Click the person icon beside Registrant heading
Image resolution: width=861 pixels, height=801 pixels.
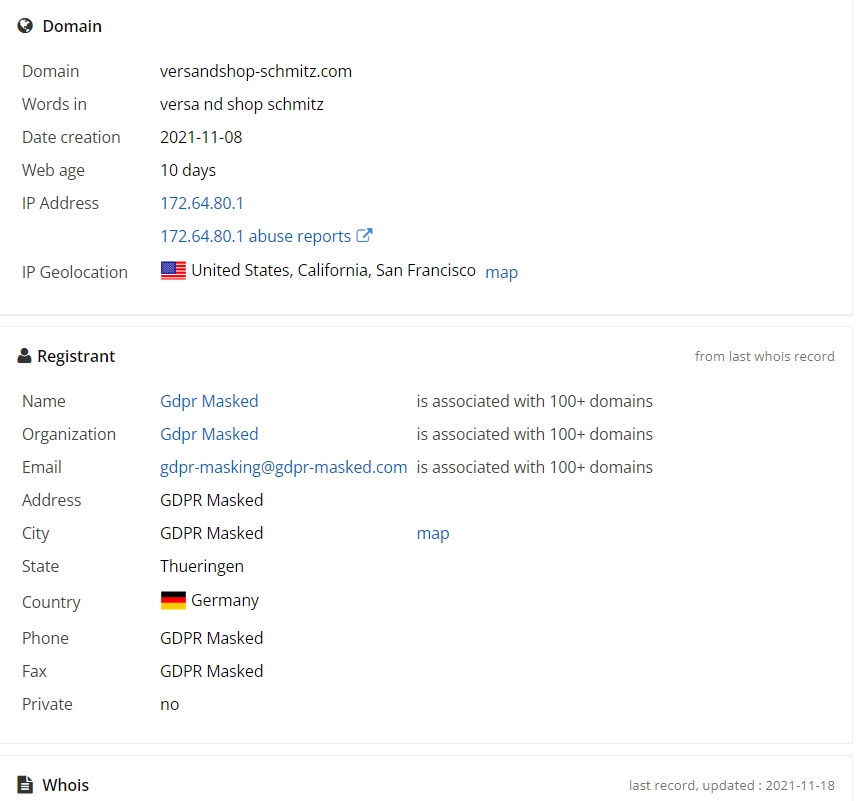[x=24, y=356]
